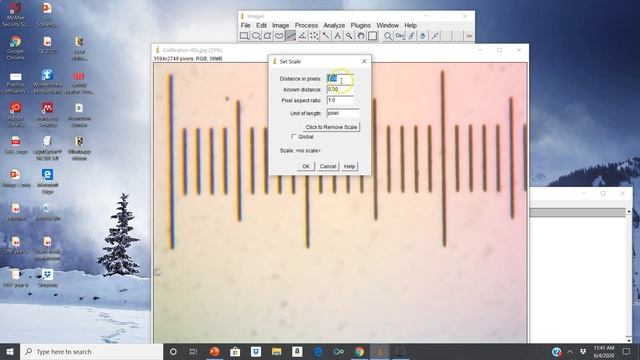Open Dropbox desktop shortcut
This screenshot has height=360, width=640.
point(47,278)
